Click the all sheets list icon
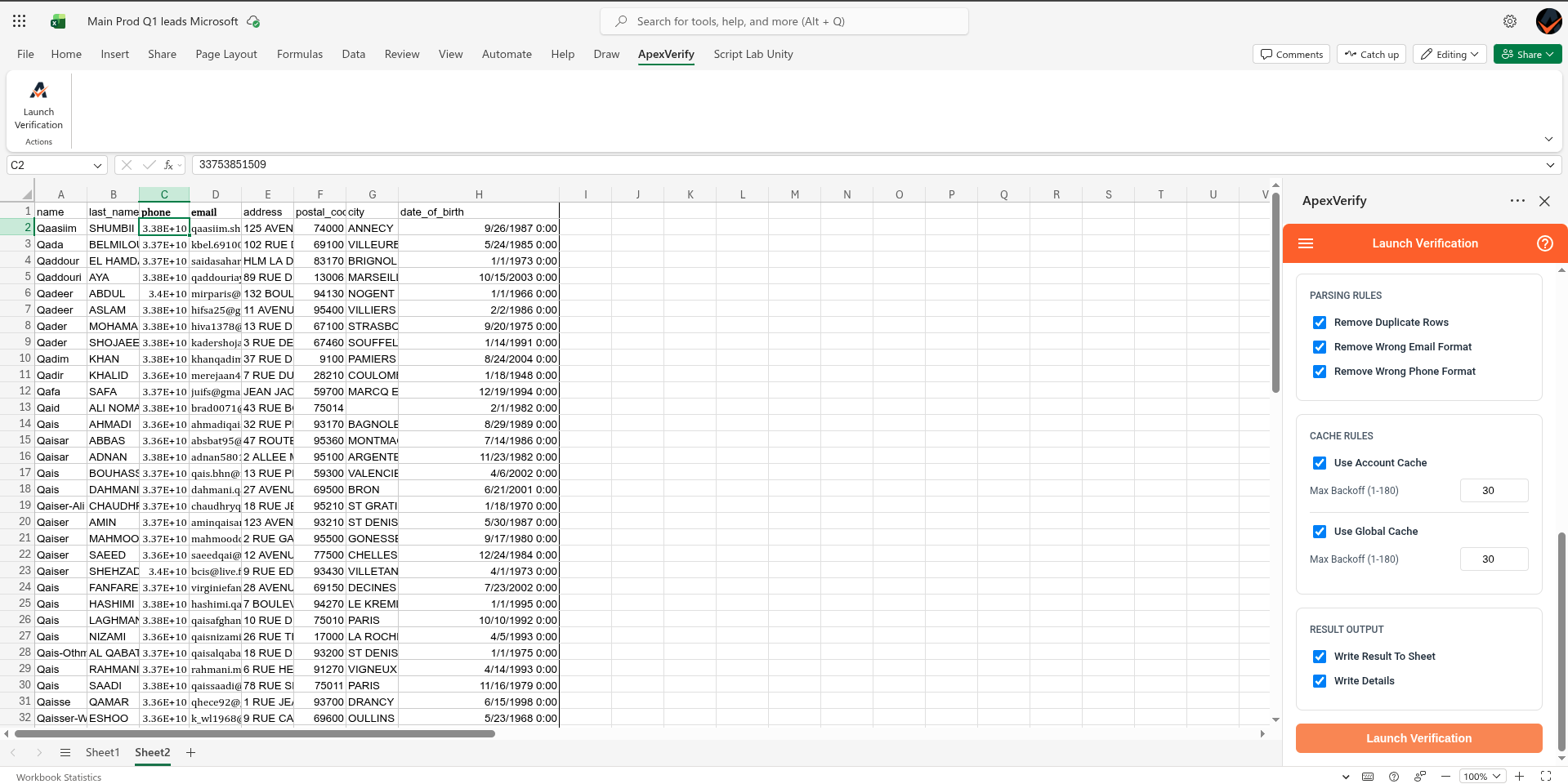 [x=65, y=752]
